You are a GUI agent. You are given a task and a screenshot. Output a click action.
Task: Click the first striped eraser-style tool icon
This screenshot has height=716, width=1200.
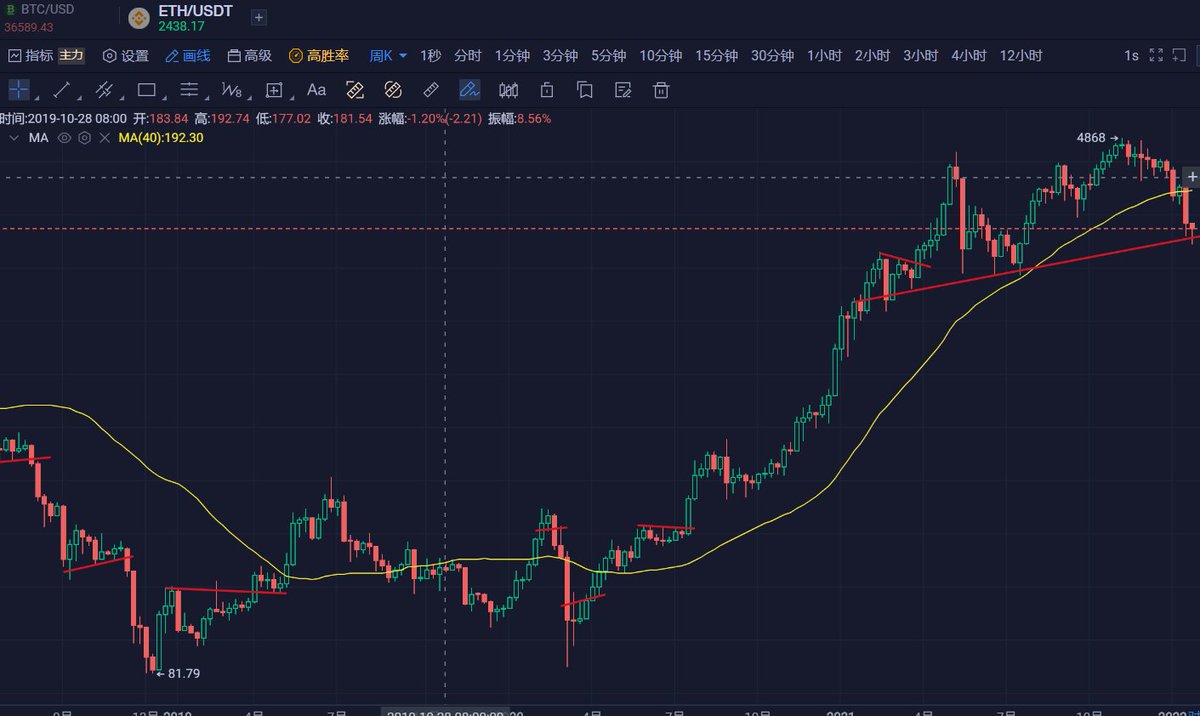pyautogui.click(x=354, y=90)
